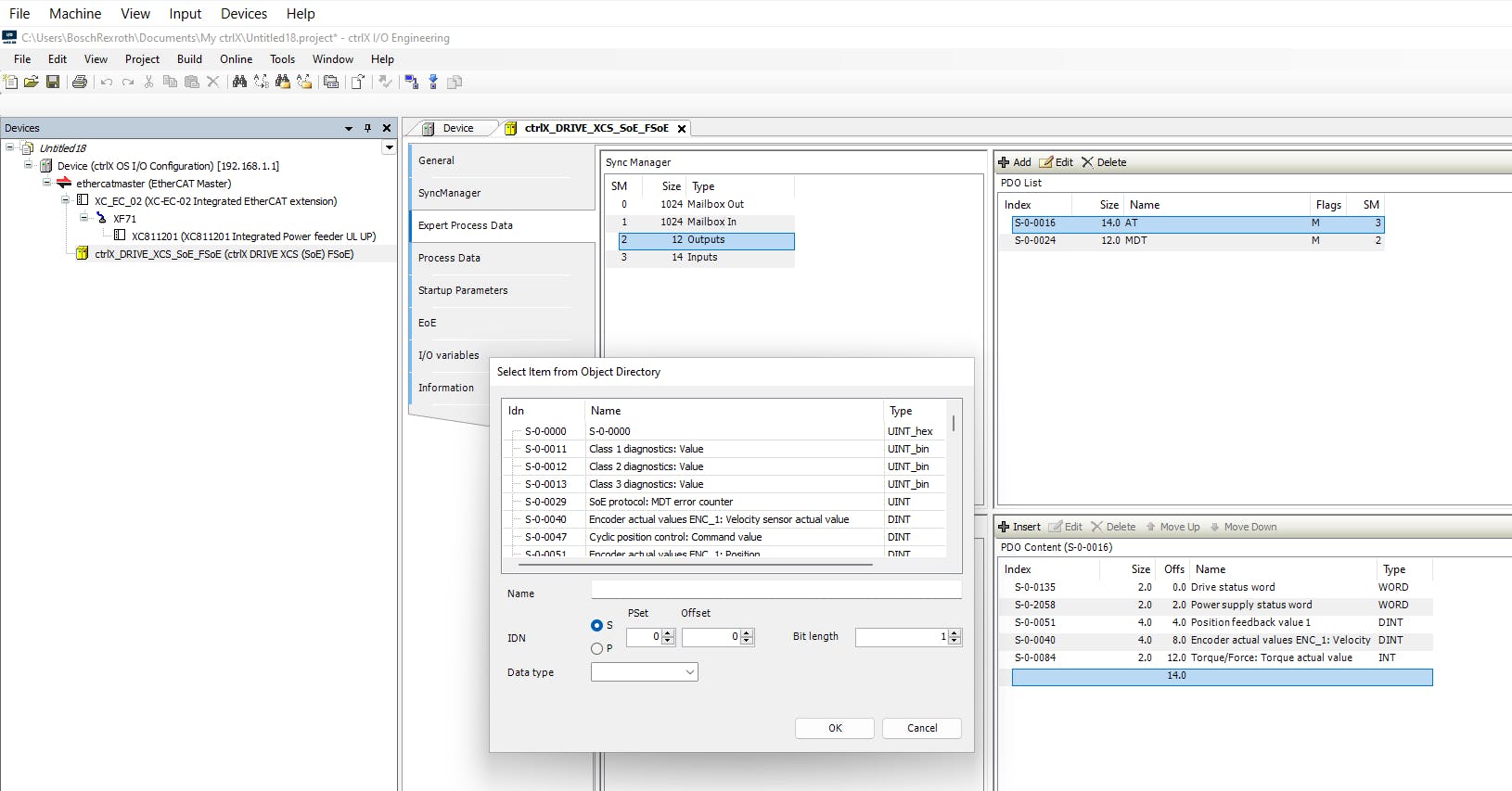Screen dimensions: 1512x791
Task: Collapse the ethercatmaster tree node
Action: coord(46,184)
